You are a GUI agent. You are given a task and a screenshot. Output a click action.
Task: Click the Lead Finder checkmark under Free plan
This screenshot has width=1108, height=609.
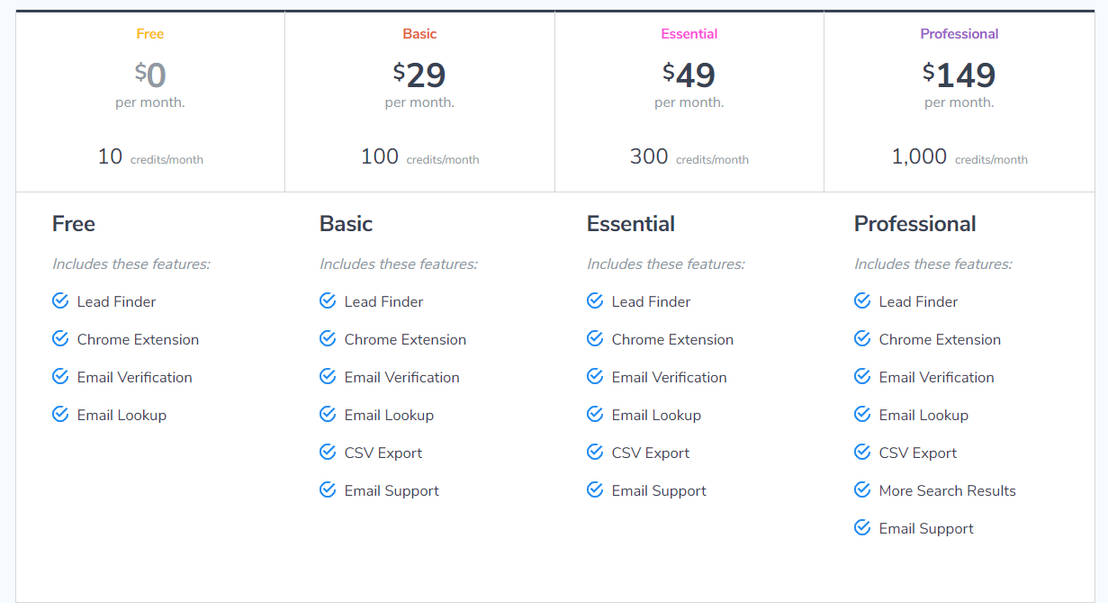[59, 301]
